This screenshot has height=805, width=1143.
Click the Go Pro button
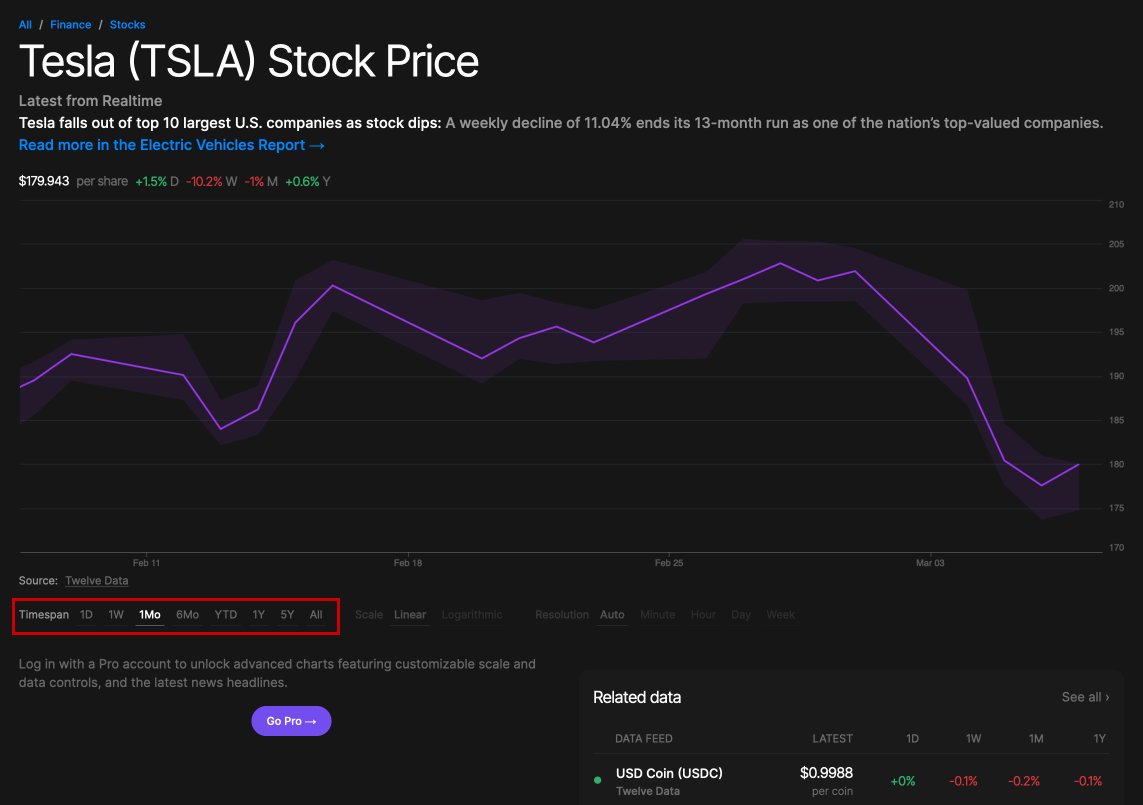(292, 721)
